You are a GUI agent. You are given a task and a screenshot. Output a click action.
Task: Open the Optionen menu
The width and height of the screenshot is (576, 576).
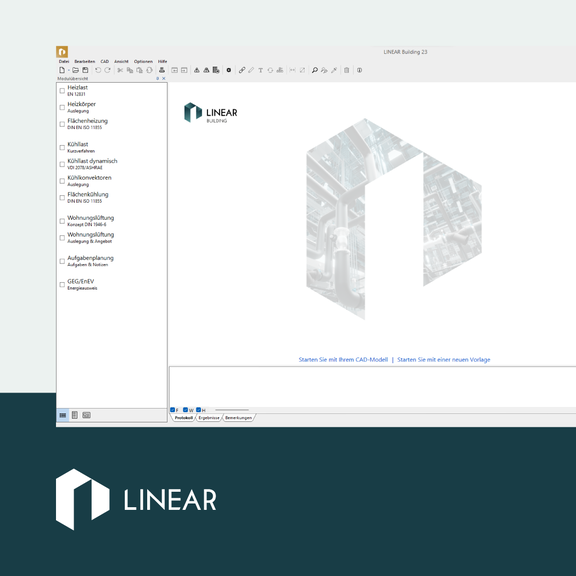coord(143,61)
